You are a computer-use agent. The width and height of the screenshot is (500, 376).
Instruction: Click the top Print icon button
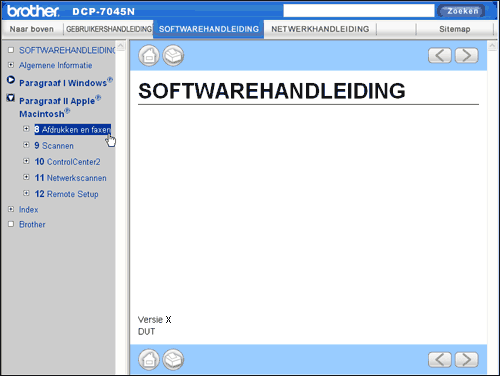coord(173,55)
